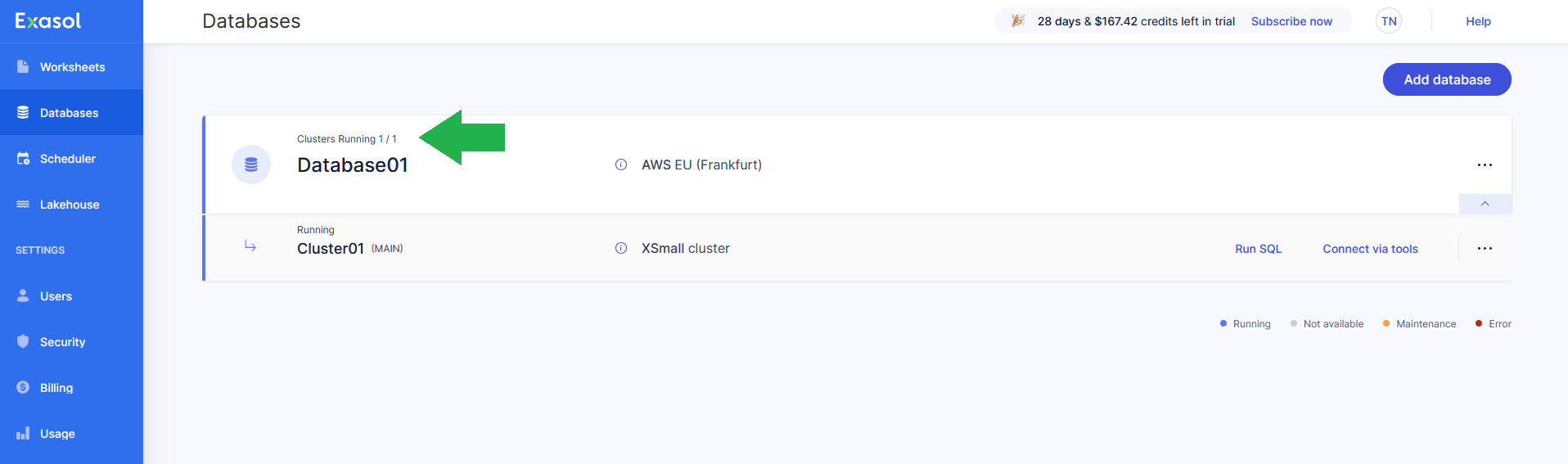
Task: Go to the Scheduler page
Action: (x=68, y=159)
